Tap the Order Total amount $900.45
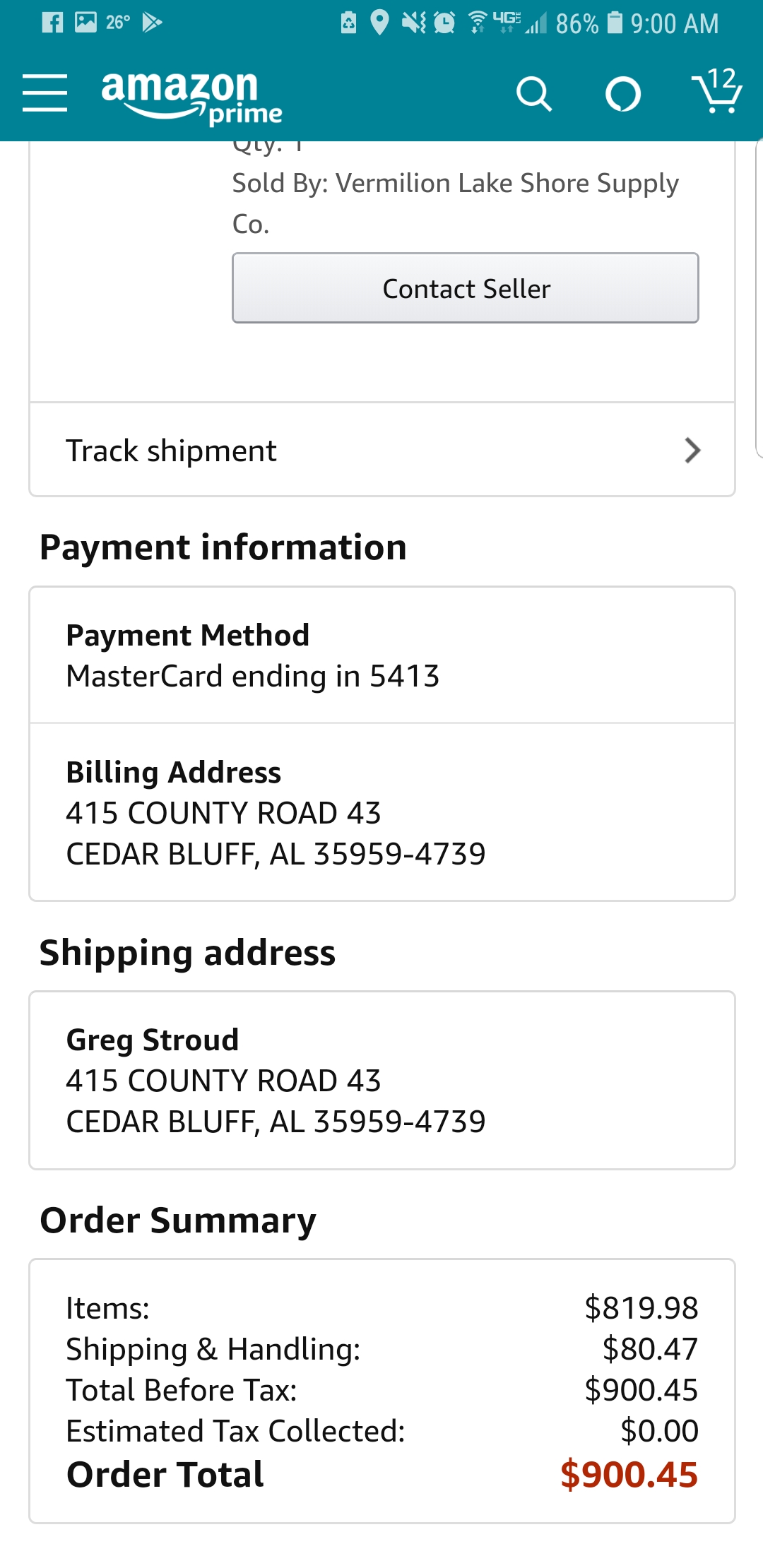Screen dimensions: 763x1568 tap(629, 1475)
